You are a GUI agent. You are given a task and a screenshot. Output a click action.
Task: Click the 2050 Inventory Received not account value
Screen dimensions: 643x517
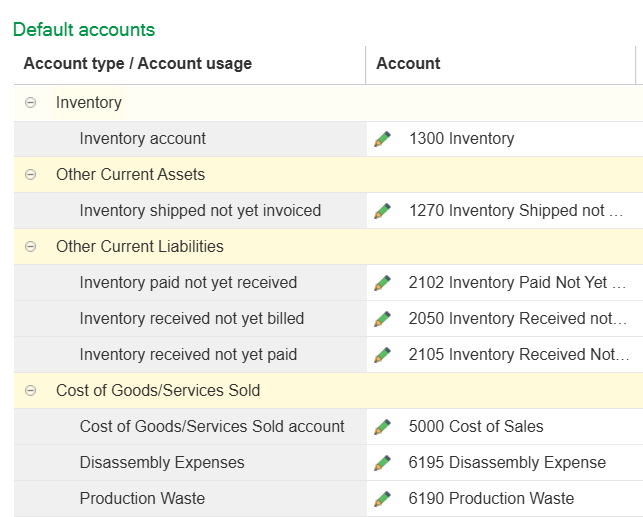pyautogui.click(x=518, y=319)
